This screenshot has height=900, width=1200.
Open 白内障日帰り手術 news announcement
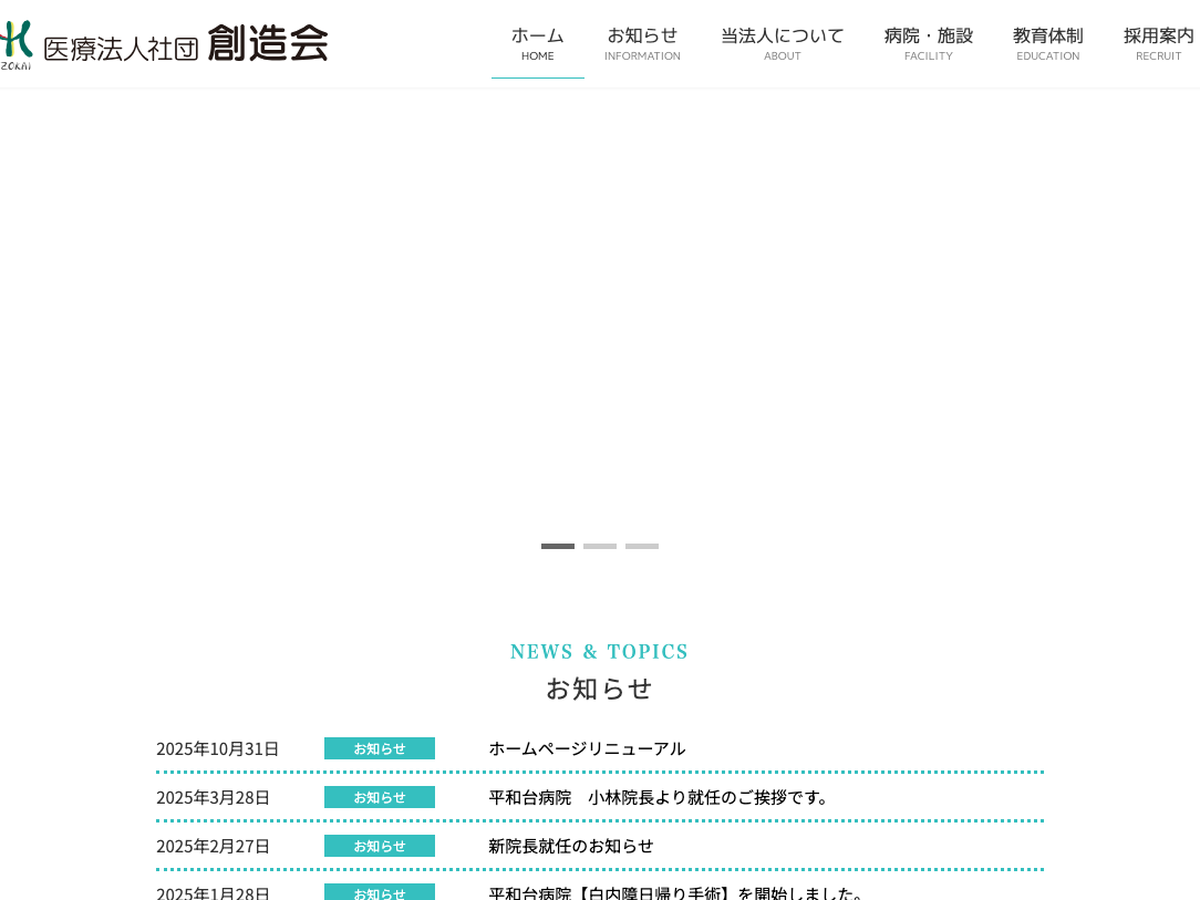678,892
